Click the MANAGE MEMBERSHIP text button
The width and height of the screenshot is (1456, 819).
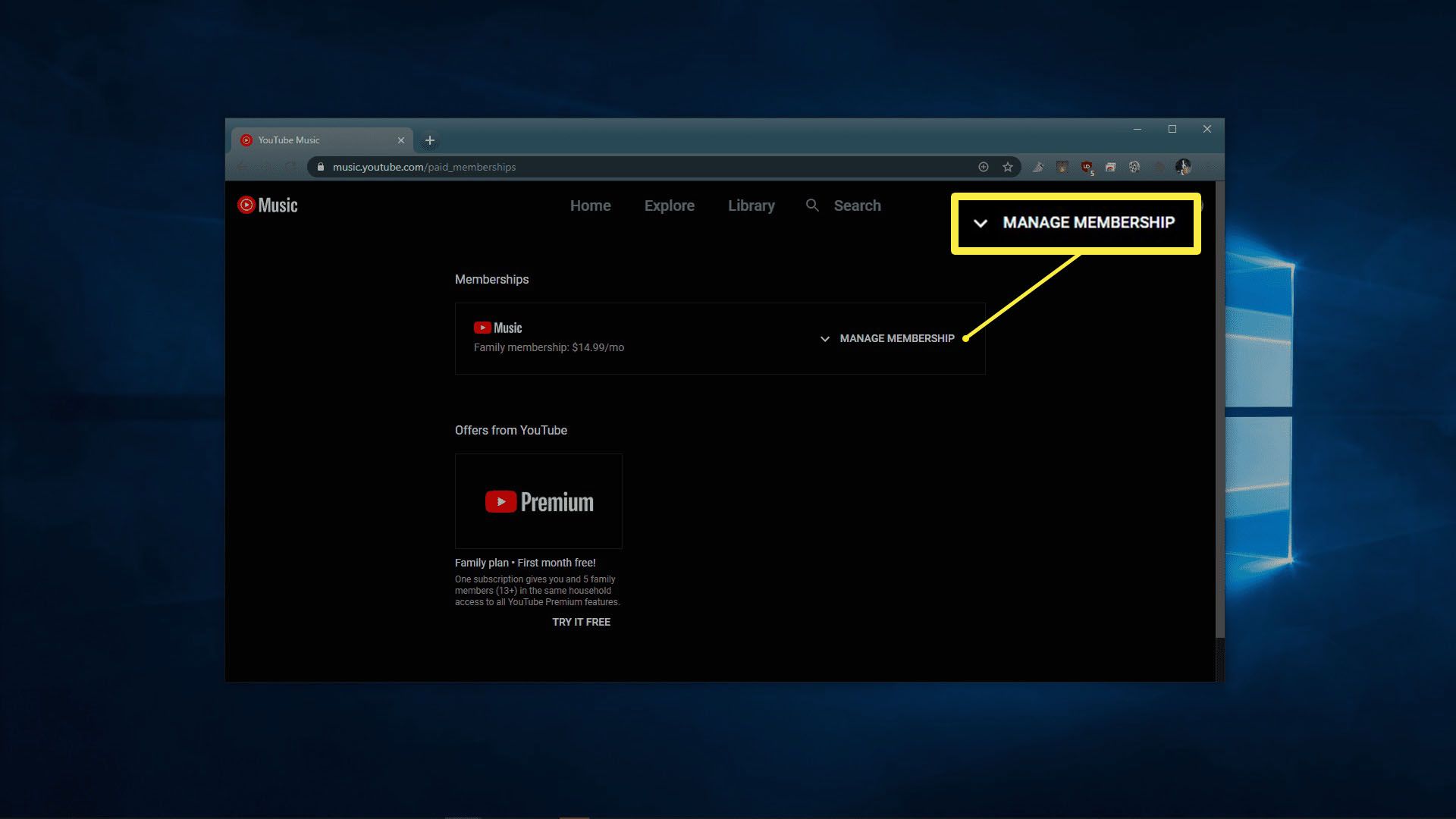pyautogui.click(x=897, y=338)
